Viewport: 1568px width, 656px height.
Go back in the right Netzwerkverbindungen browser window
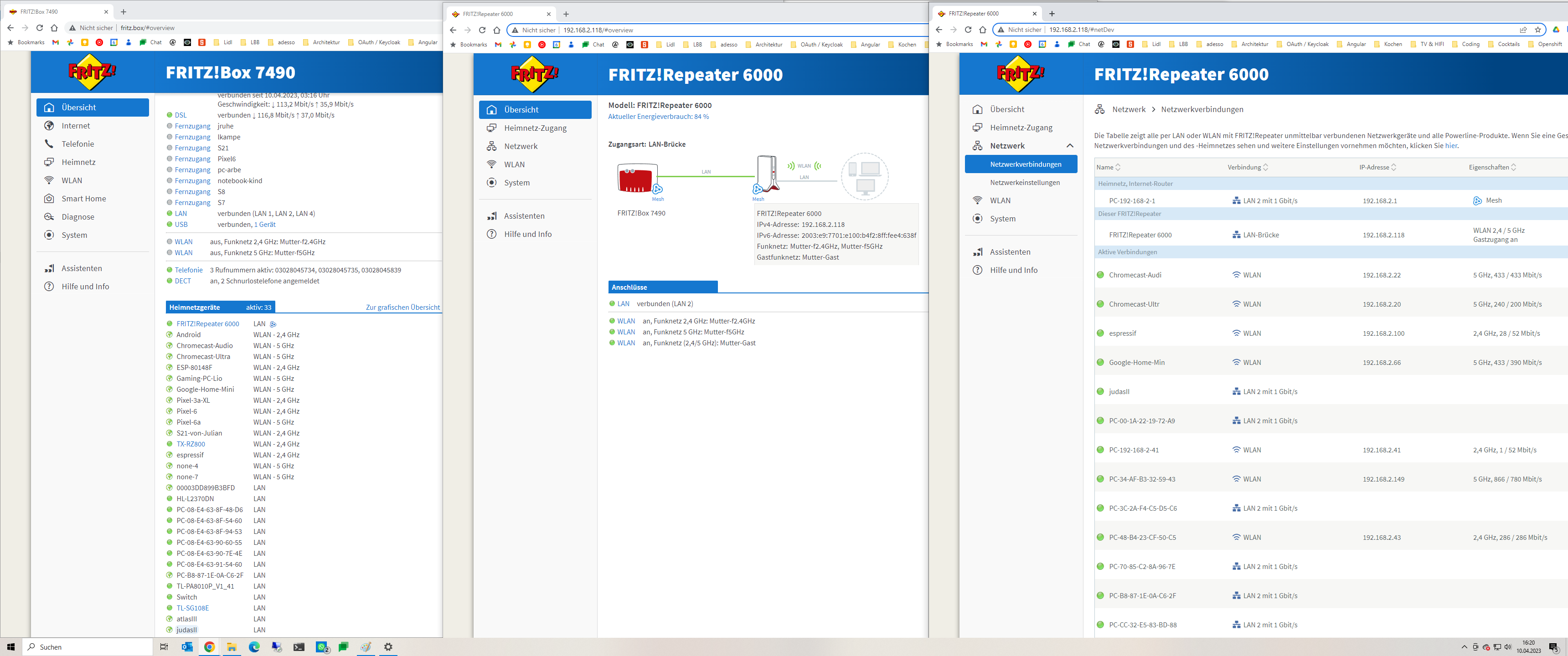pyautogui.click(x=939, y=30)
